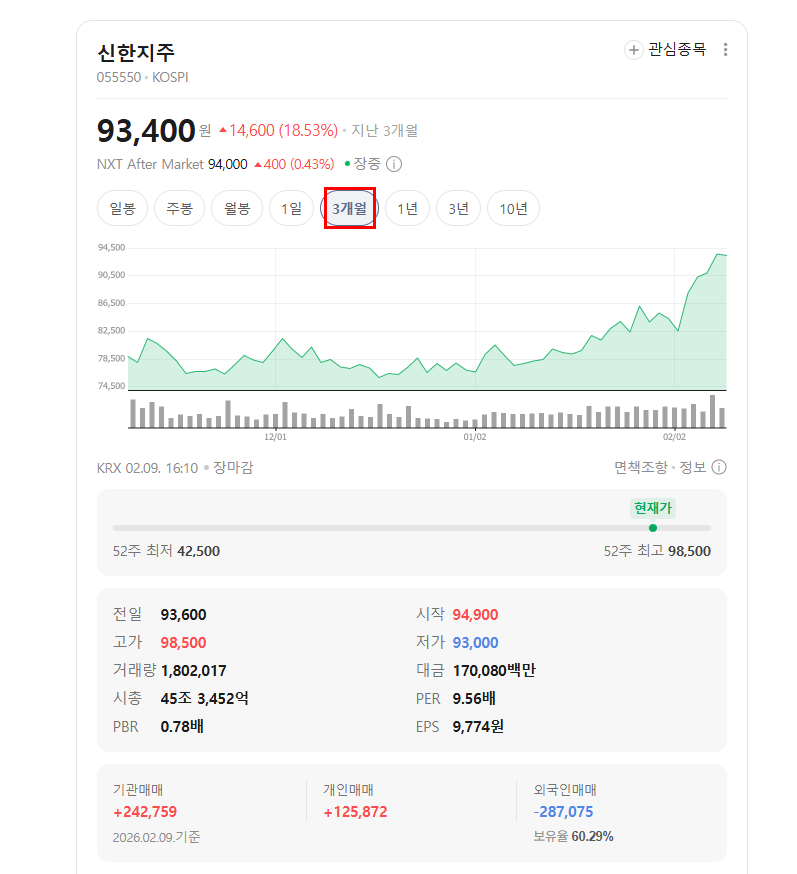The height and width of the screenshot is (874, 797).
Task: Click the KRX 02.09. 16:10 timestamp
Action: (148, 468)
